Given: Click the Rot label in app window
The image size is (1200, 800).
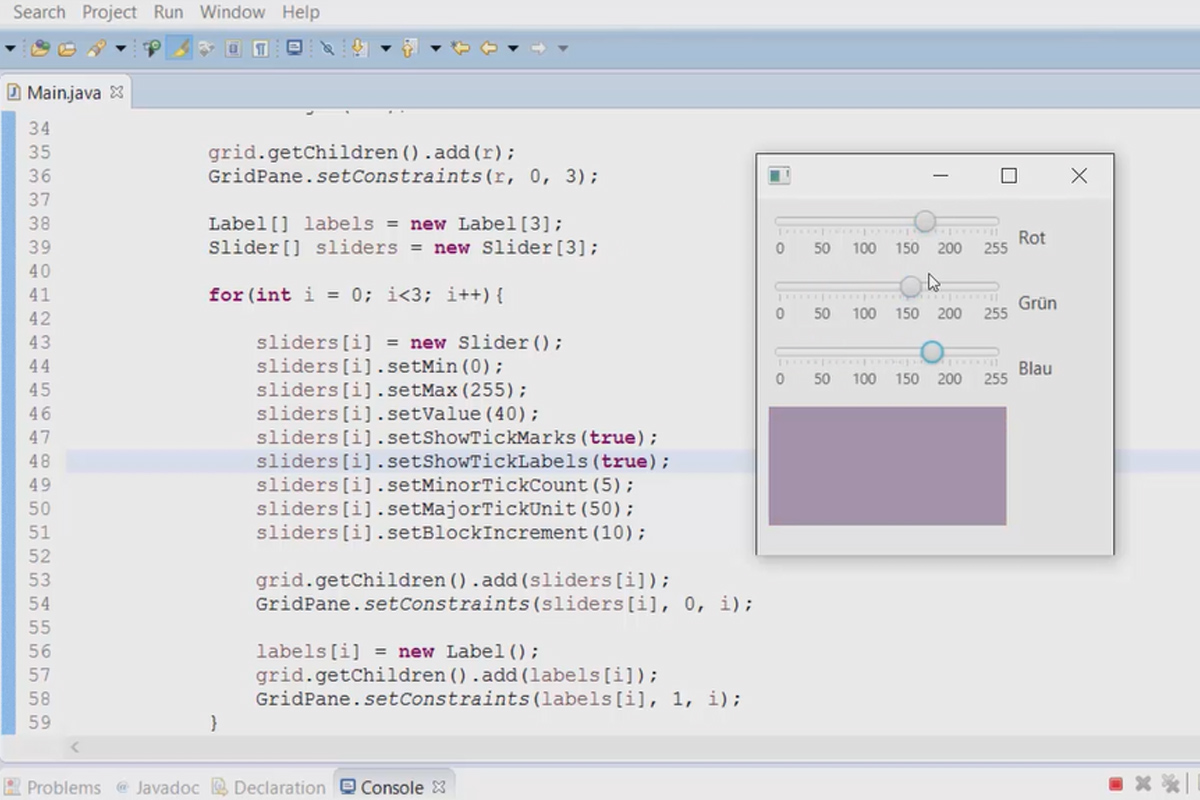Looking at the screenshot, I should pos(1032,238).
